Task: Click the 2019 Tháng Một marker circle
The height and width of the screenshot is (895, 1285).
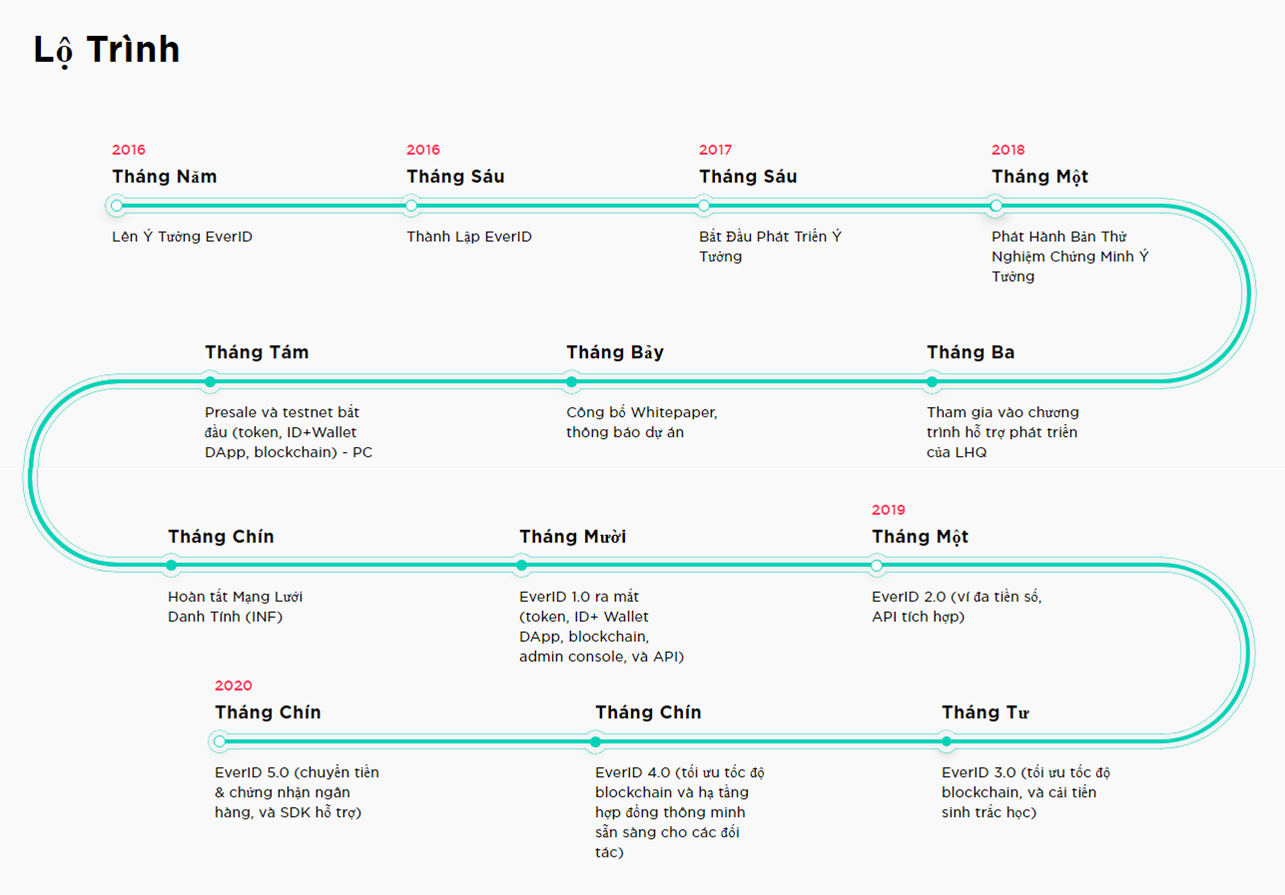Action: coord(877,566)
